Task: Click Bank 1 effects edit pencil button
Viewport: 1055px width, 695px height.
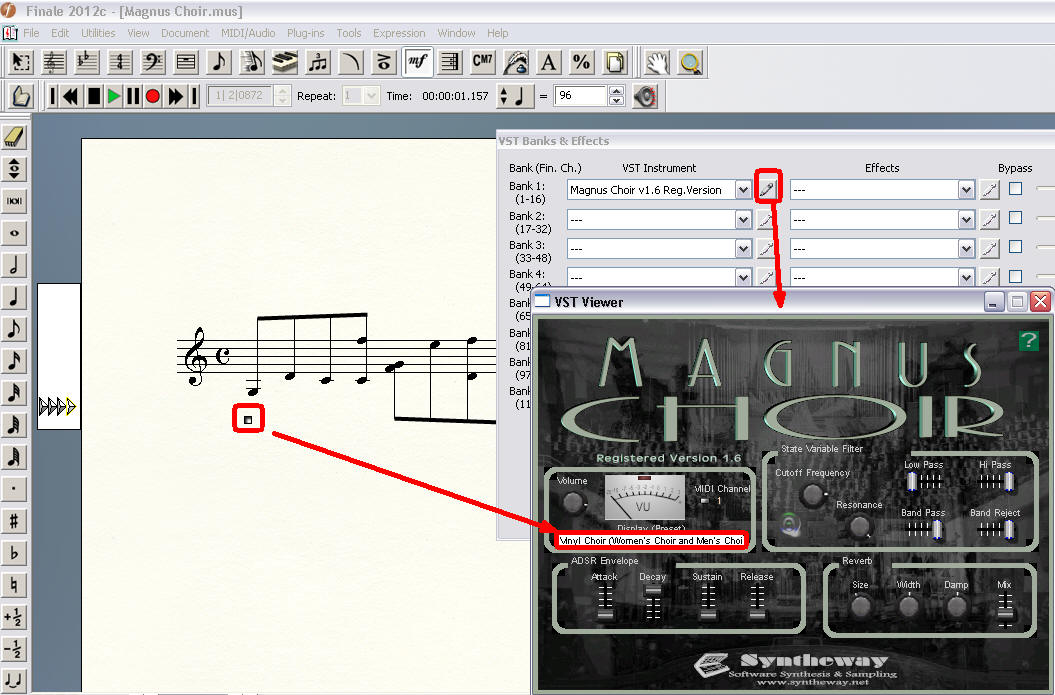Action: point(989,190)
